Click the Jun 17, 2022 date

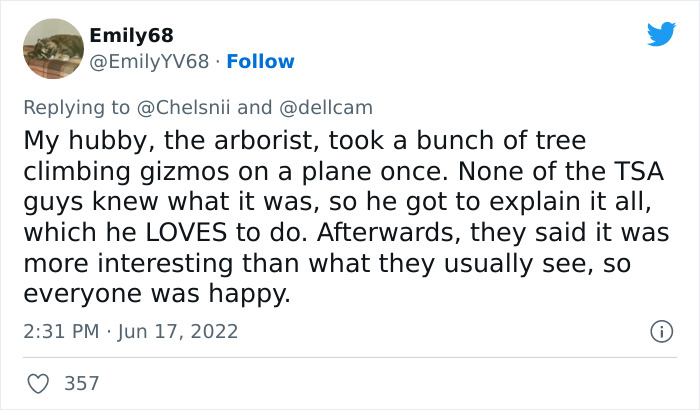181,330
